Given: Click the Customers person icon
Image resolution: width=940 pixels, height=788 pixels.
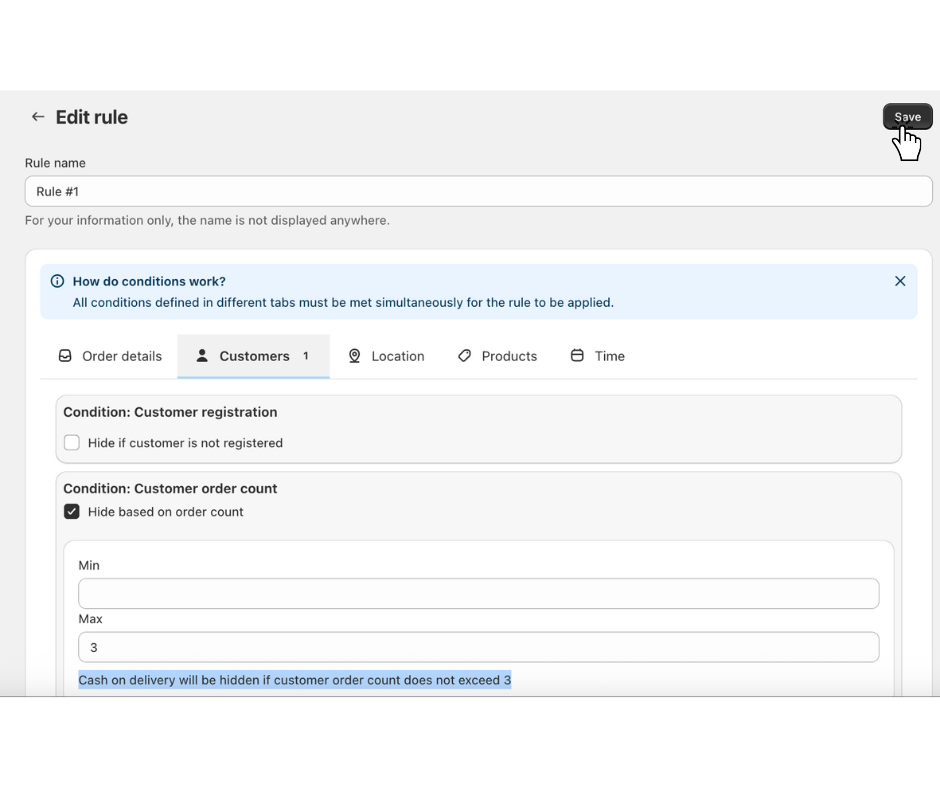Looking at the screenshot, I should 202,356.
